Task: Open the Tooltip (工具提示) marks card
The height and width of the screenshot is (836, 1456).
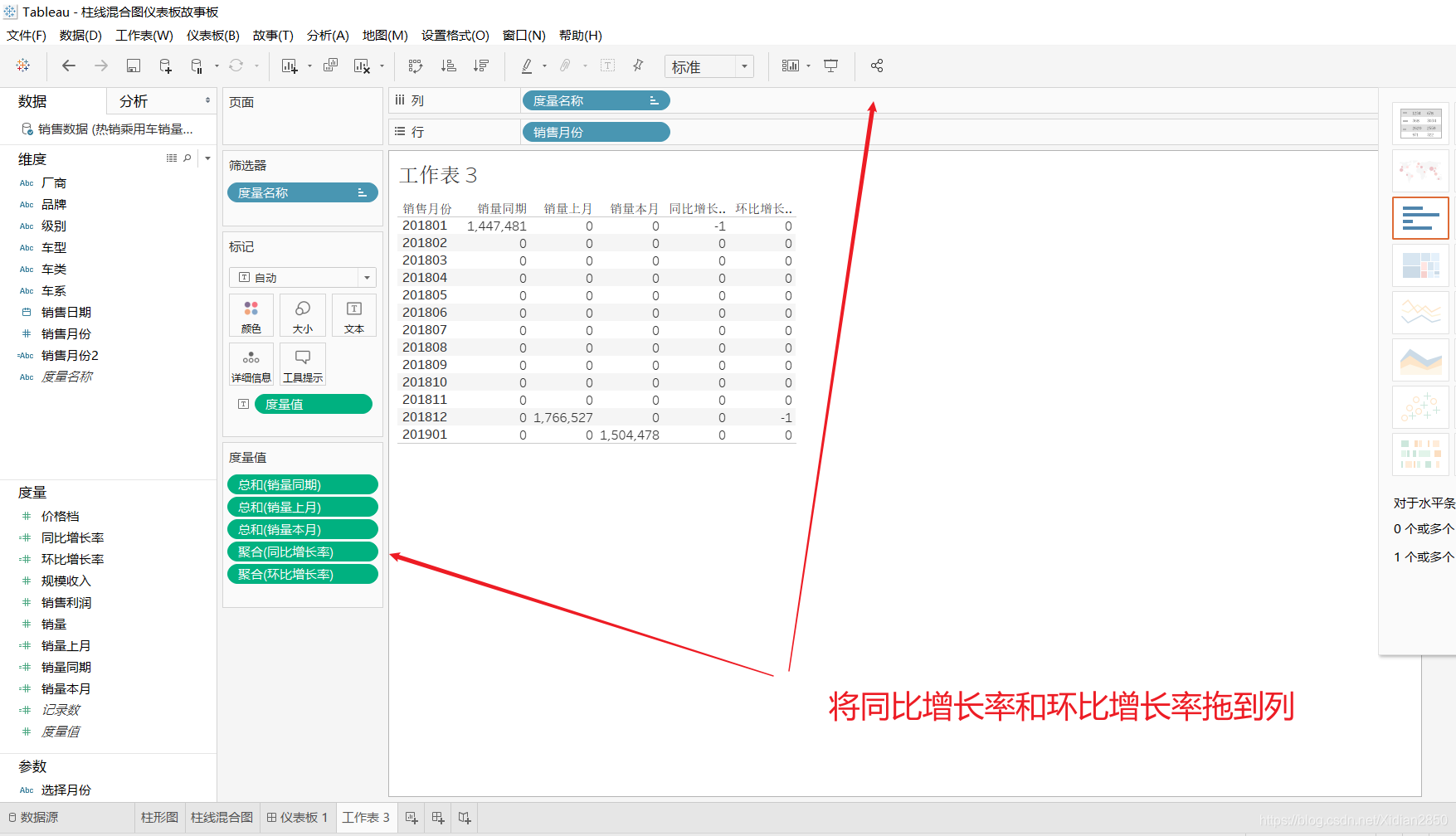Action: (x=303, y=365)
